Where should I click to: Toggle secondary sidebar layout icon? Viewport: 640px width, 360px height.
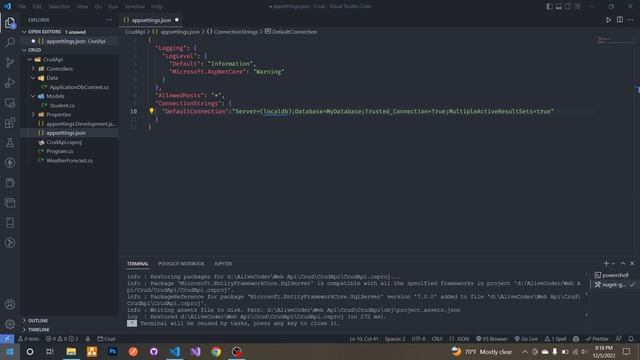point(568,7)
